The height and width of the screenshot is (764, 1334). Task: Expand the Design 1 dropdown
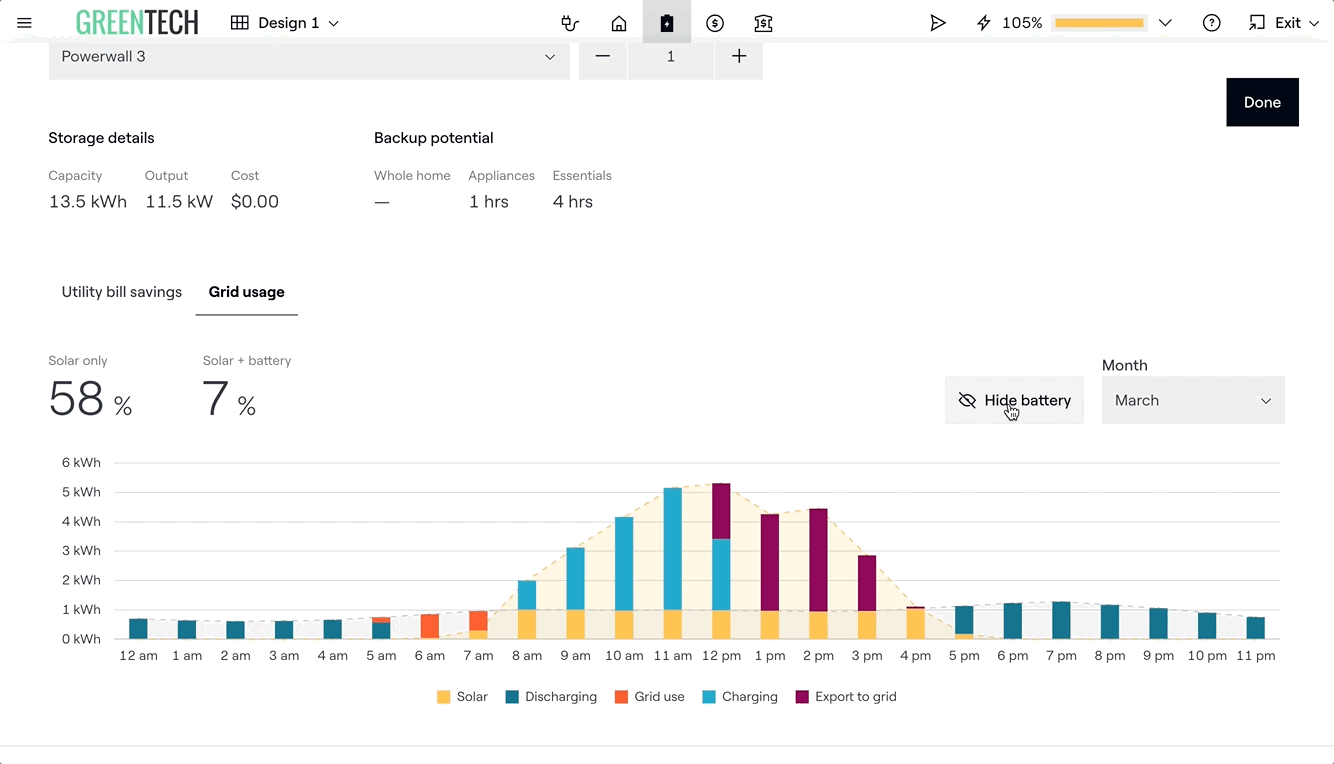pyautogui.click(x=285, y=23)
